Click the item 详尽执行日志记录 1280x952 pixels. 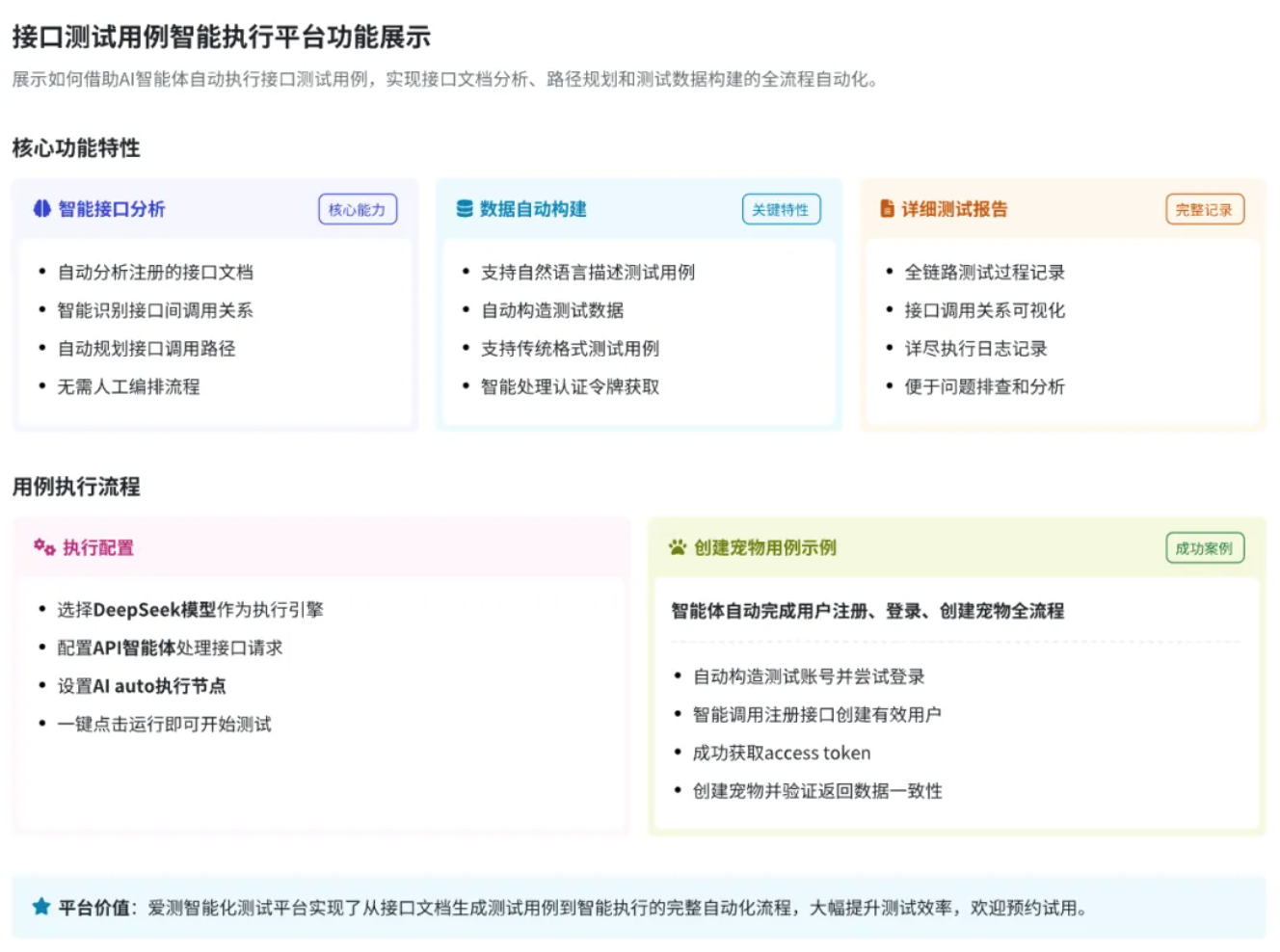coord(975,348)
